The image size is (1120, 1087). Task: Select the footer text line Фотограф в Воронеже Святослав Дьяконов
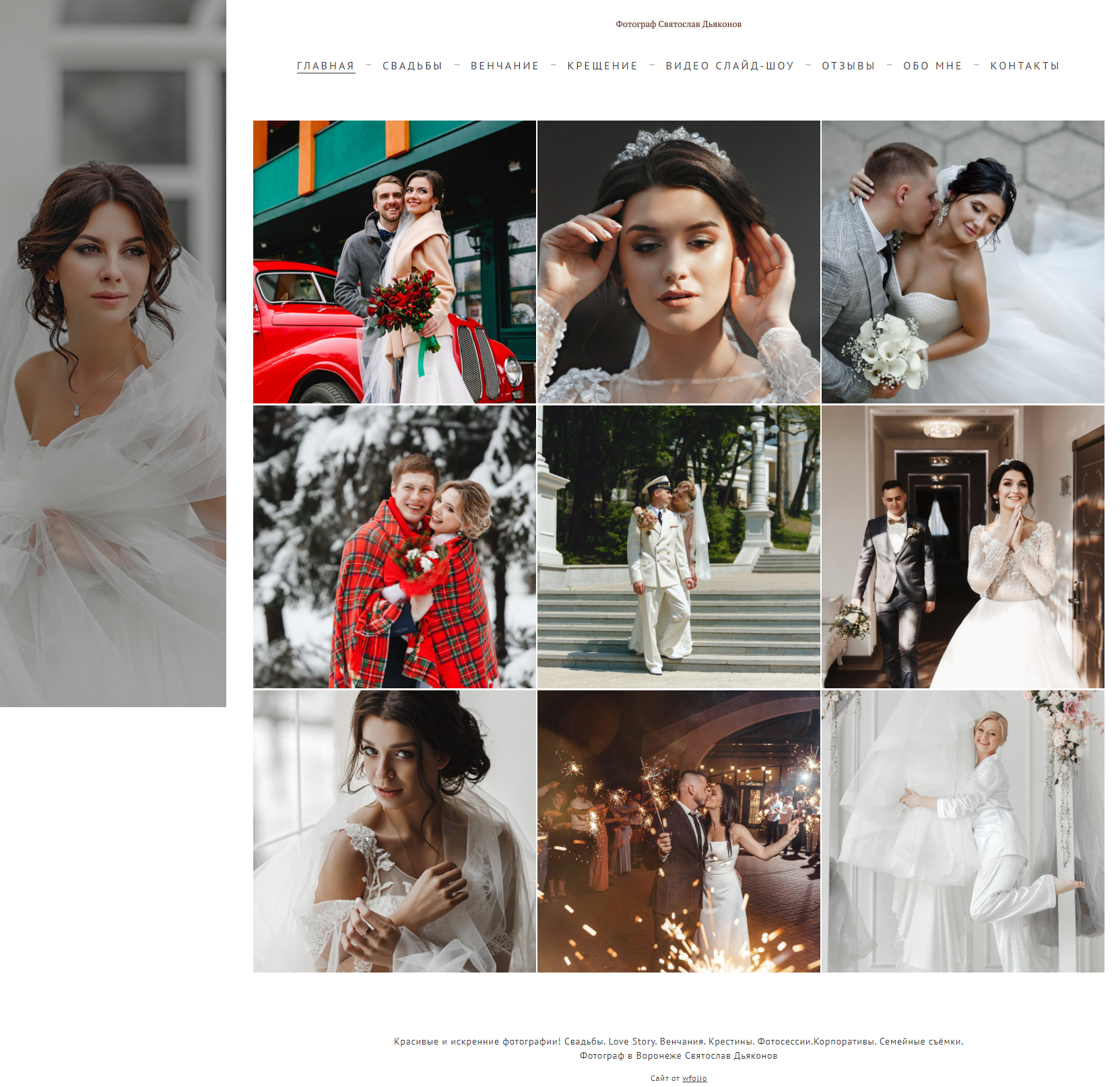678,1055
